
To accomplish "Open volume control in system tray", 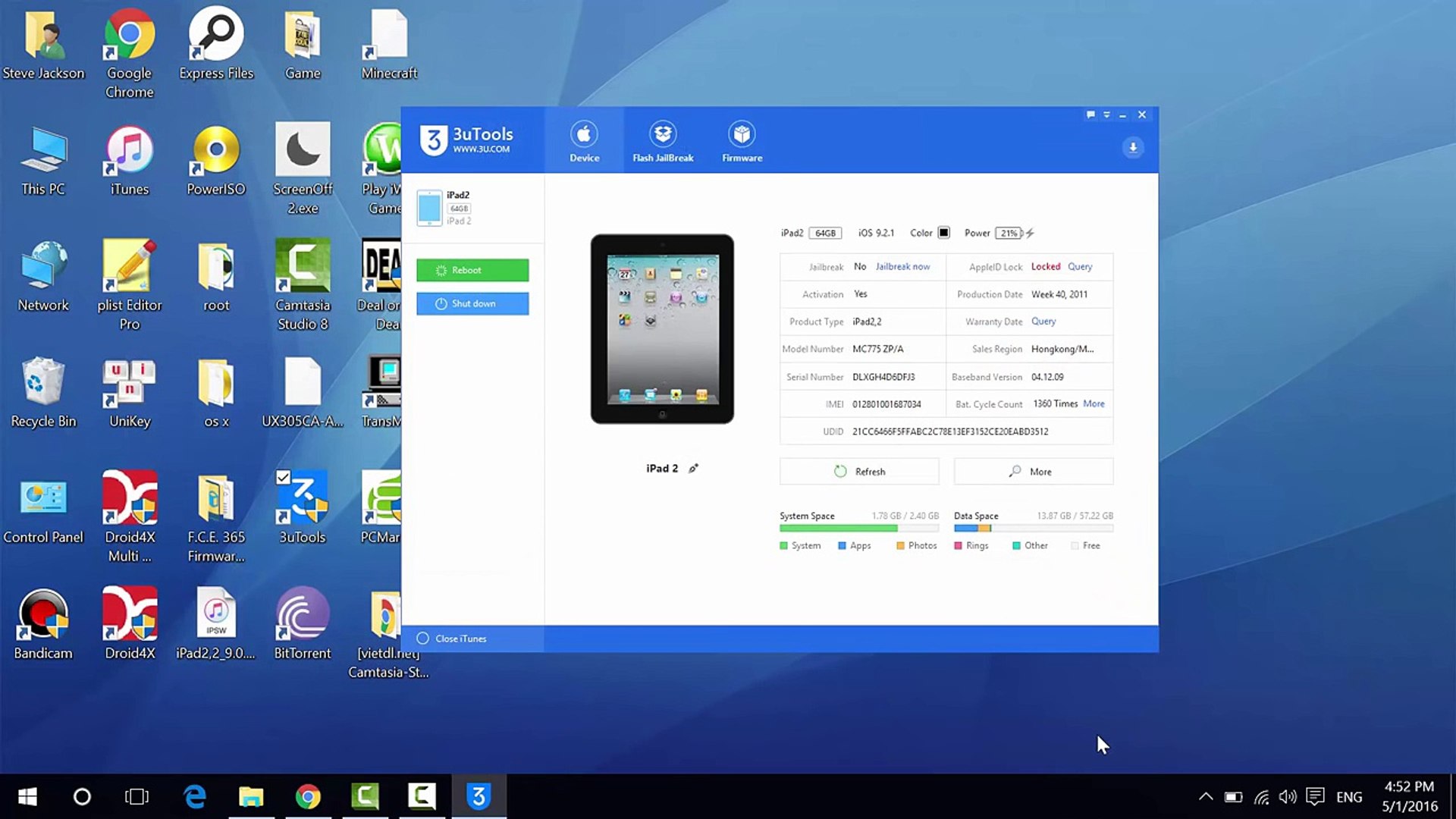I will tap(1288, 797).
